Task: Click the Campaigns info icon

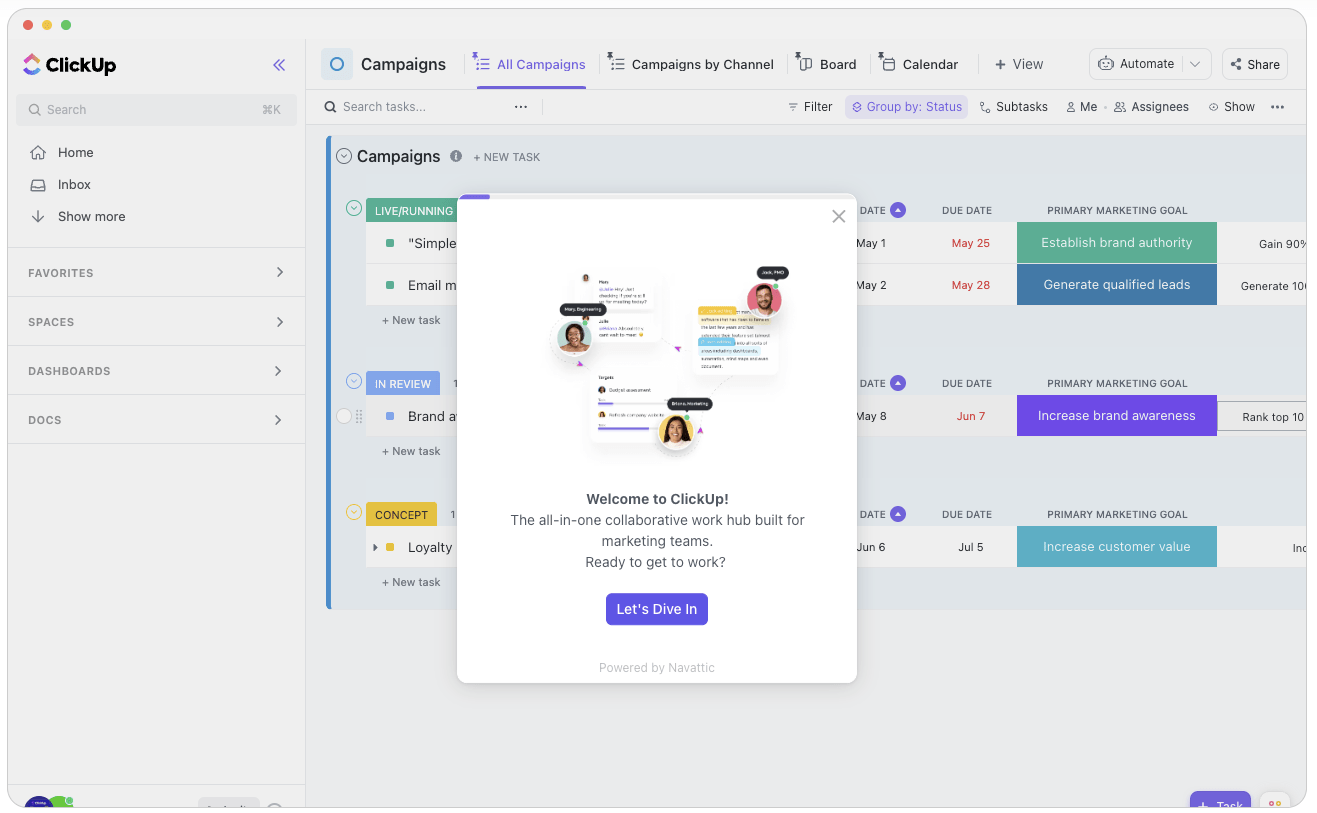Action: click(x=456, y=156)
